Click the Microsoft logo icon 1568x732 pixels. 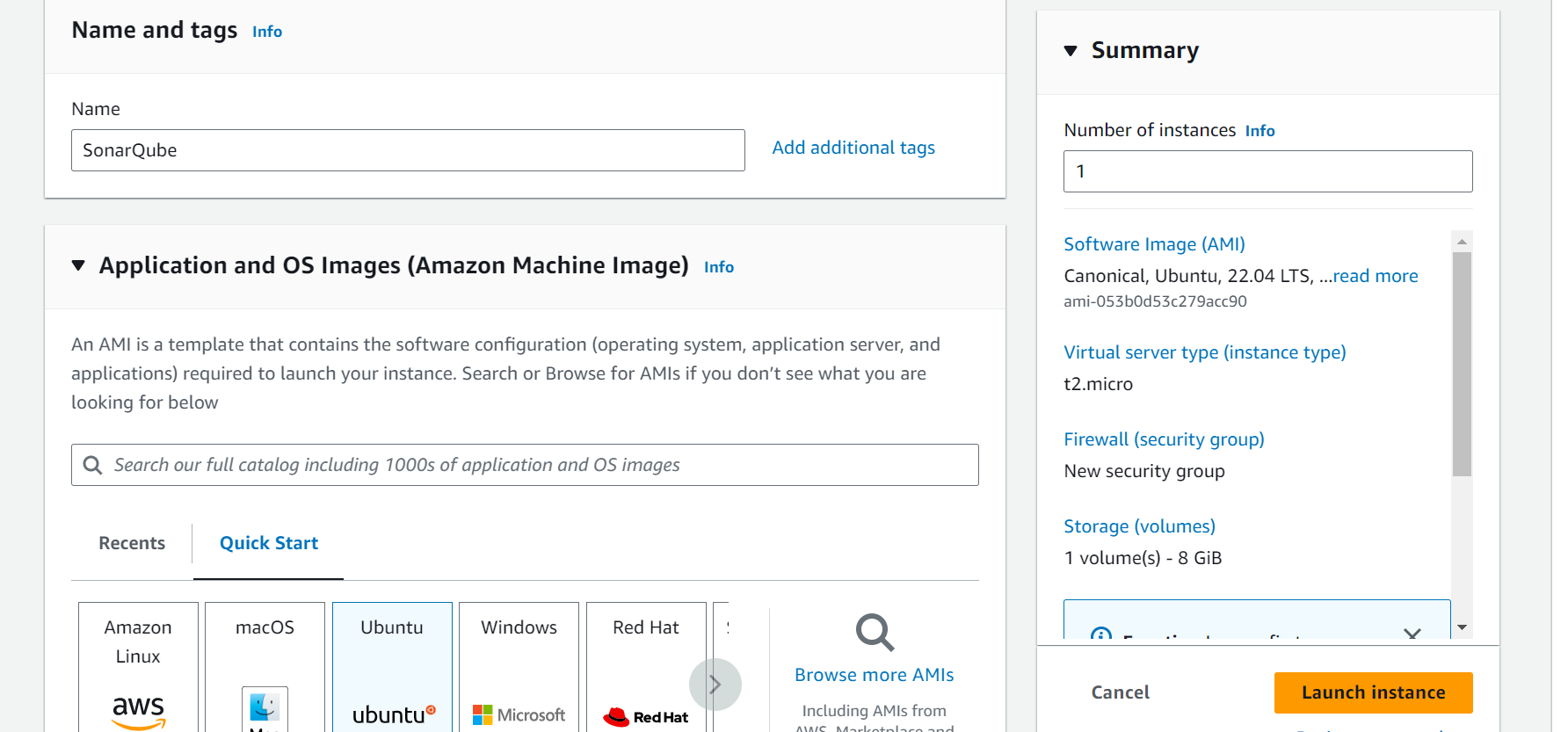519,715
